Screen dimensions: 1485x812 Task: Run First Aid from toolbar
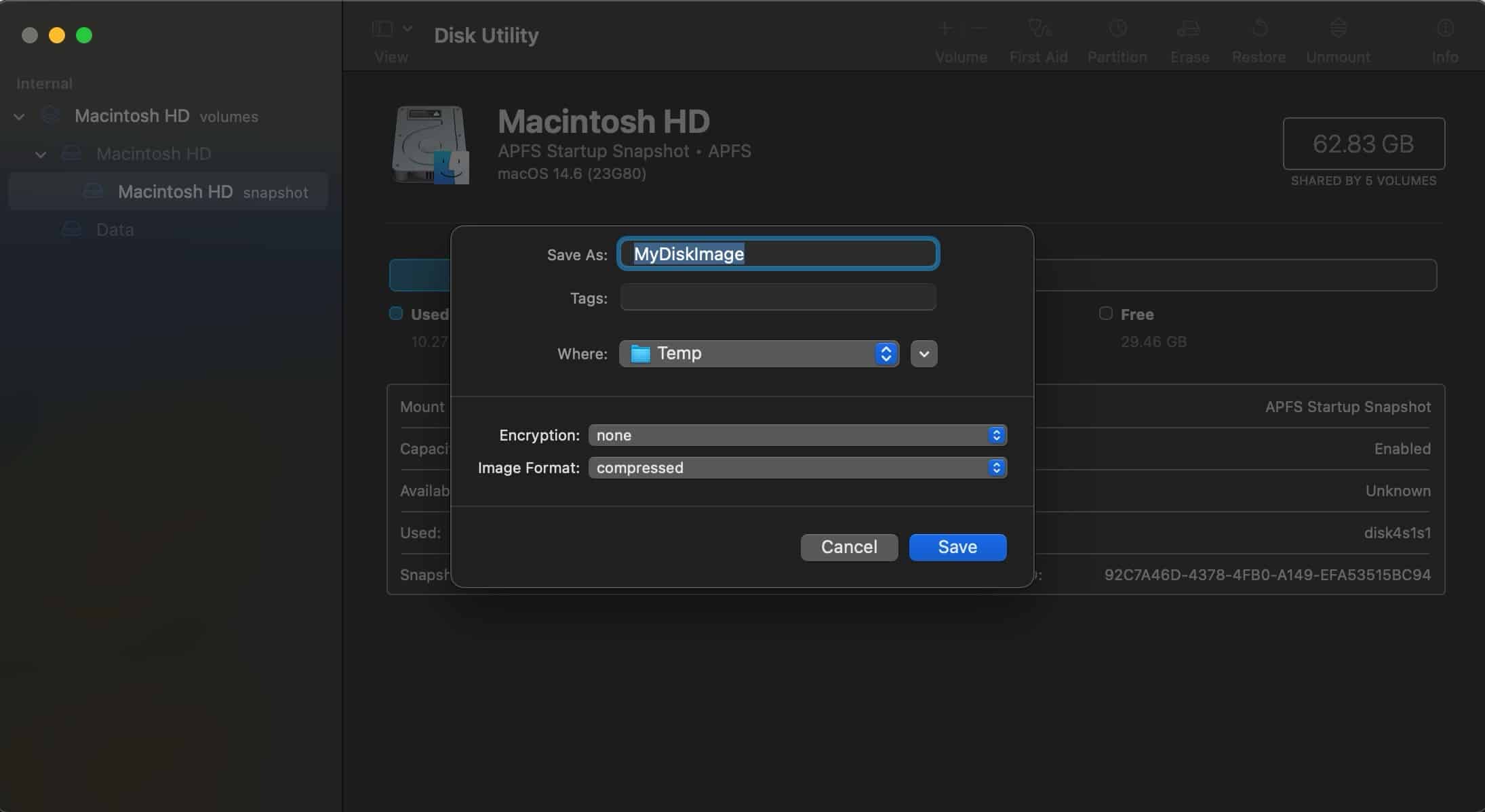[1039, 28]
